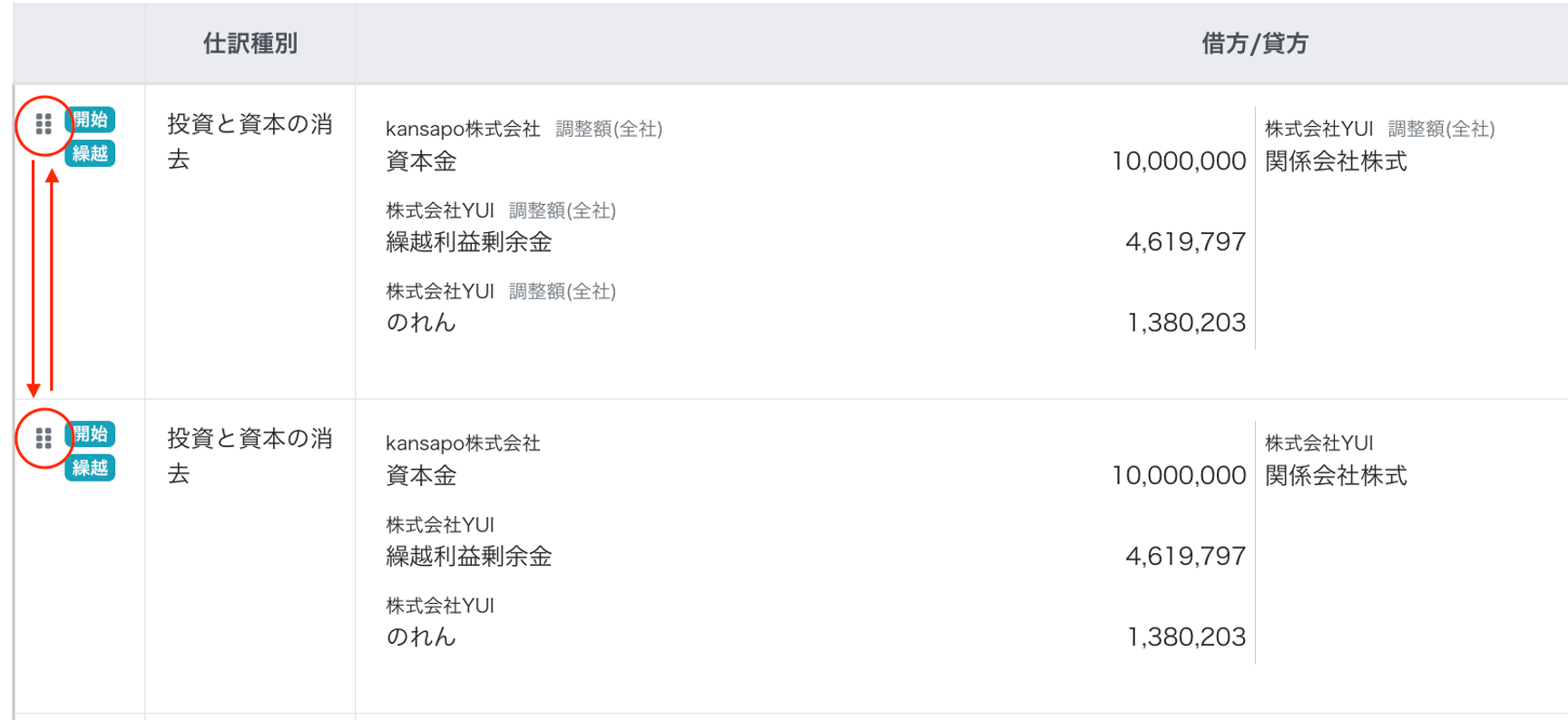This screenshot has height=720, width=1568.
Task: Click 繰越利益剰余金 in the bottom entry
Action: click(x=468, y=557)
